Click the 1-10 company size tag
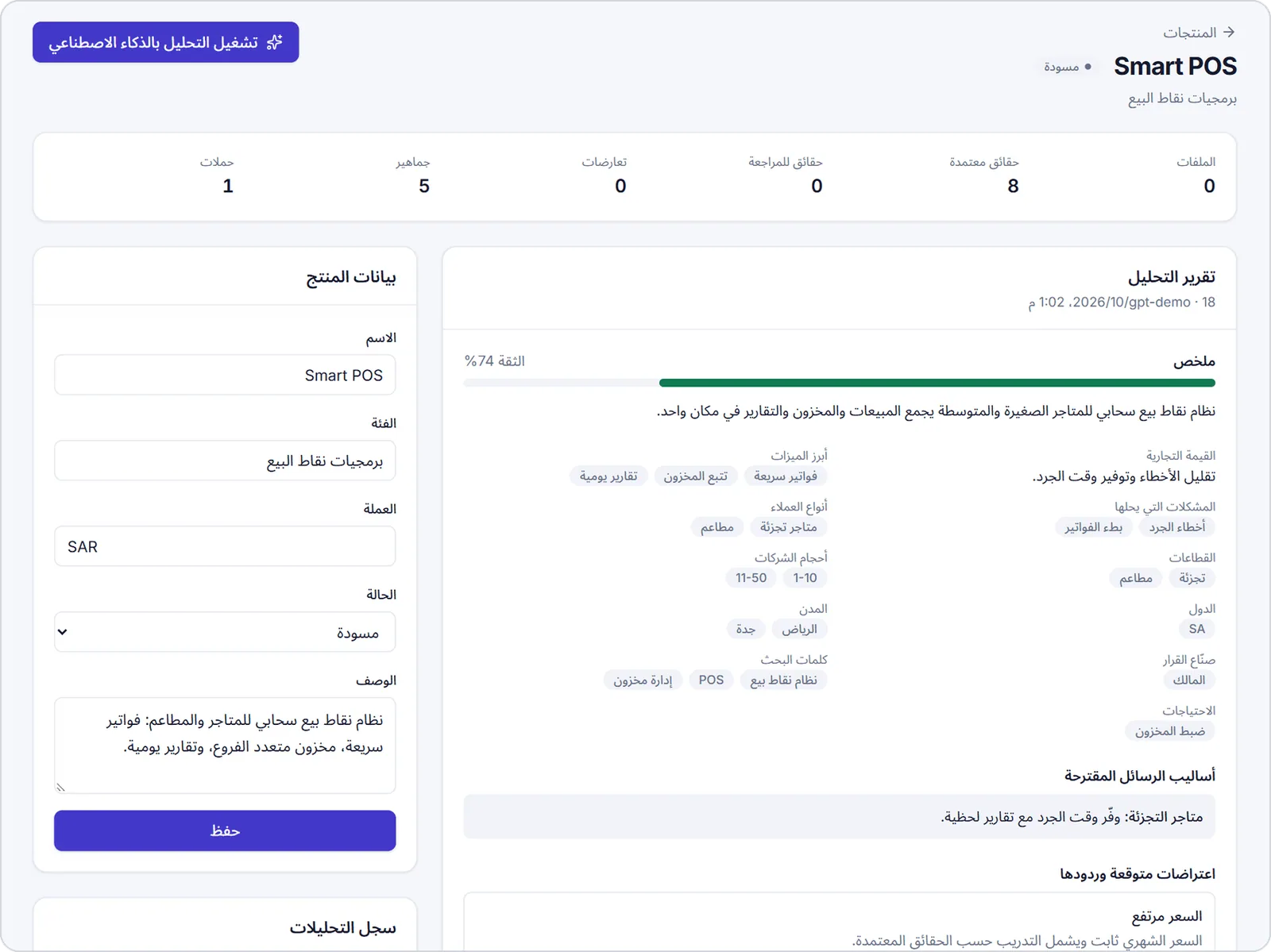Viewport: 1271px width, 952px height. pyautogui.click(x=805, y=578)
